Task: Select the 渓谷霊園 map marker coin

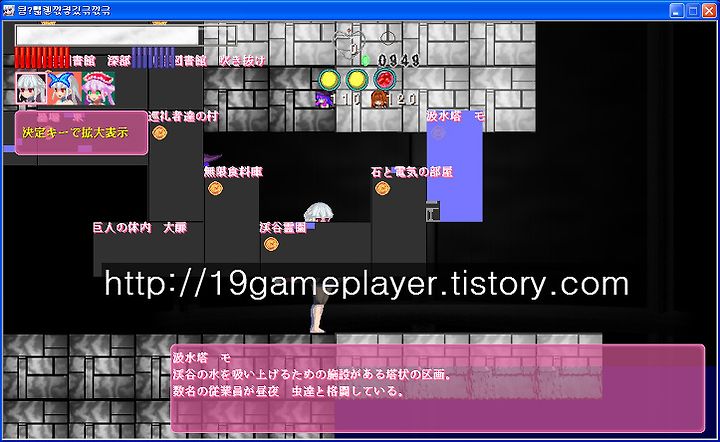Action: (x=271, y=244)
